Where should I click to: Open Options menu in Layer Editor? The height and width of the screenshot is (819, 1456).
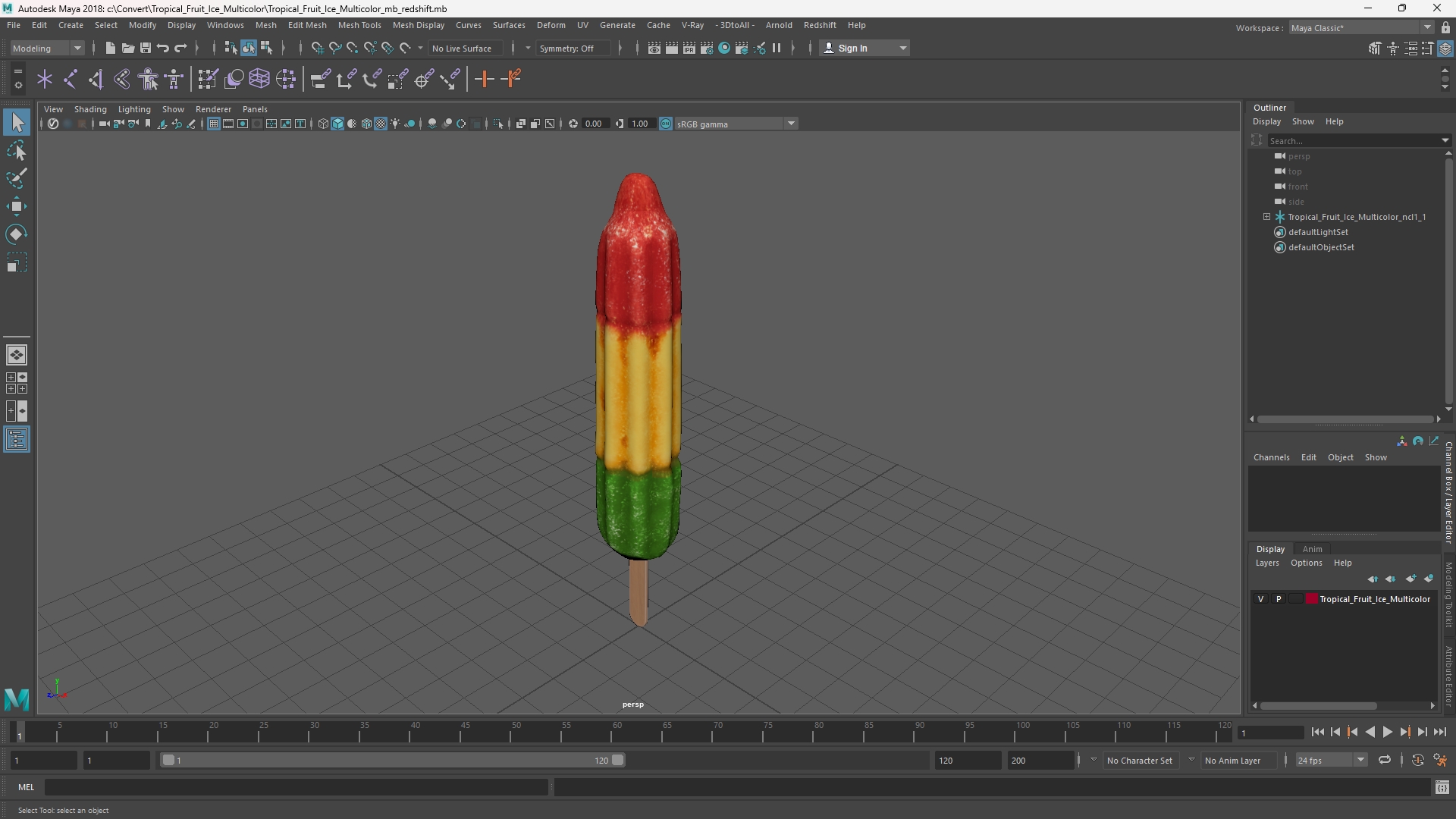pyautogui.click(x=1306, y=563)
